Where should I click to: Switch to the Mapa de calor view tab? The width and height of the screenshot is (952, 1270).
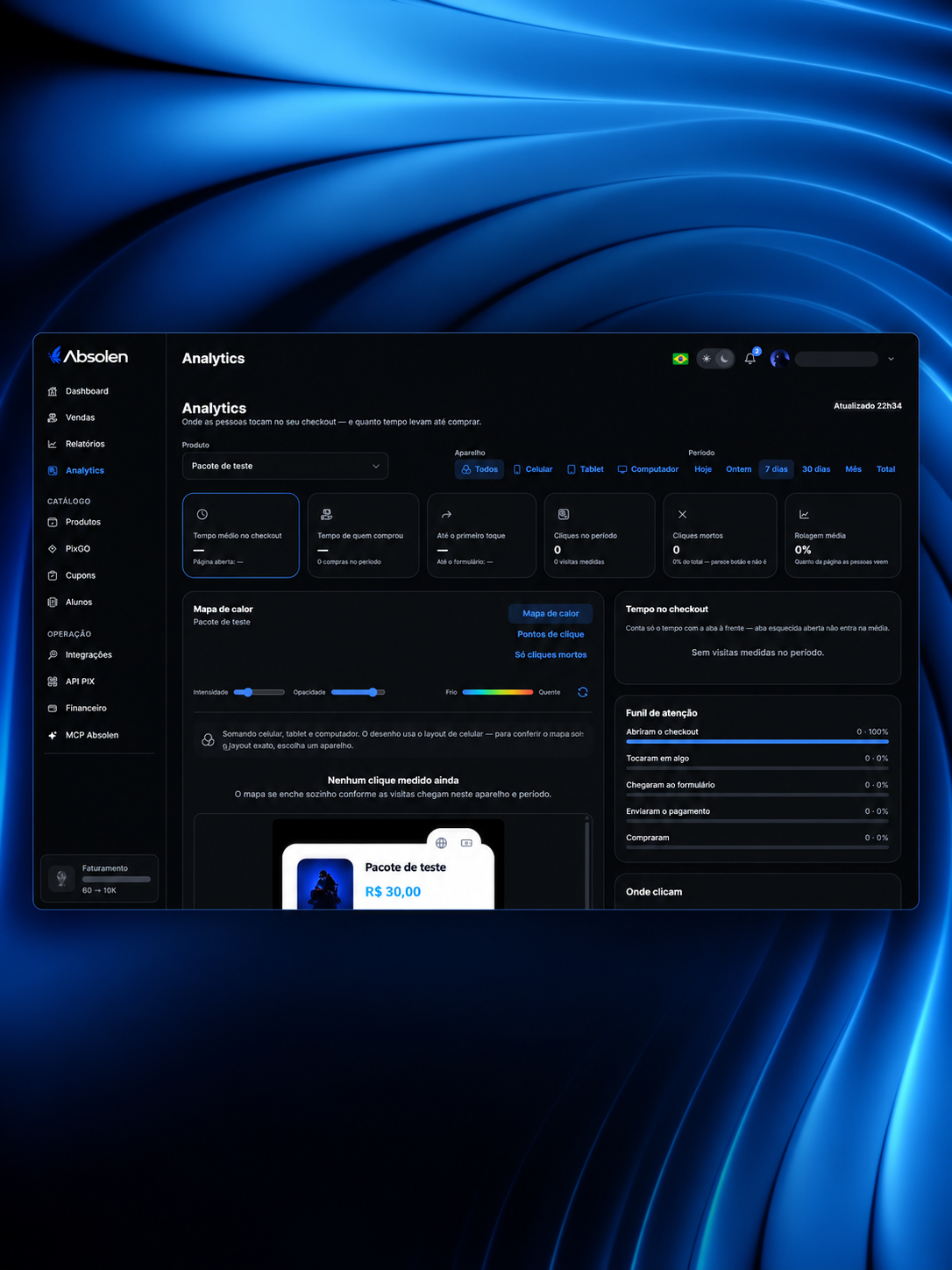[551, 614]
